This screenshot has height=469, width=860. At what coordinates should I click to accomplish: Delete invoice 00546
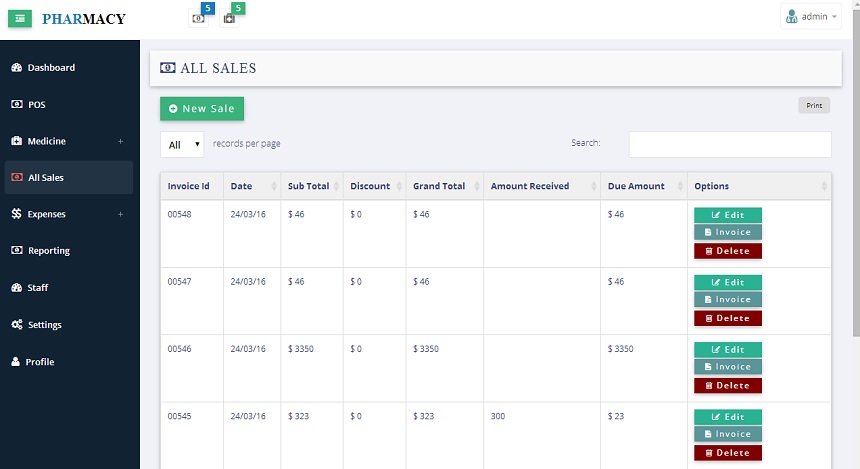coord(727,385)
